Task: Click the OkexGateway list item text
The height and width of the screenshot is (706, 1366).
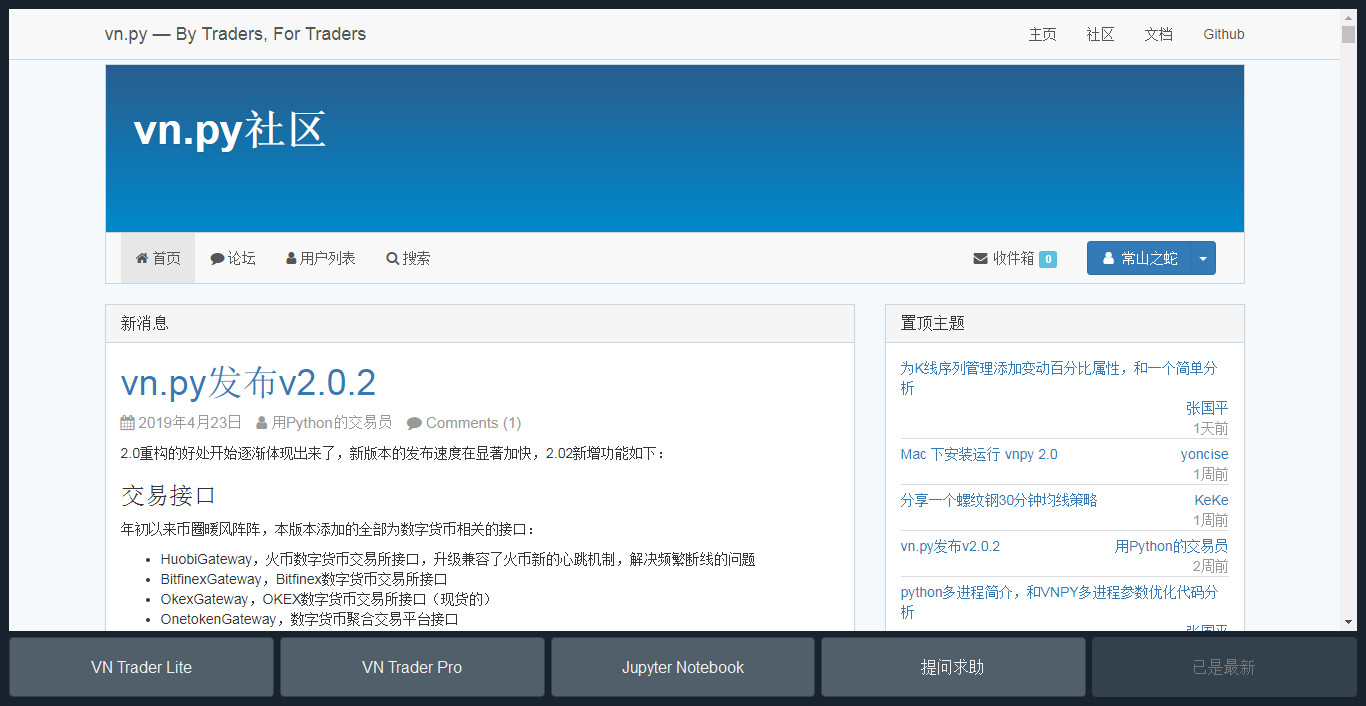Action: point(327,599)
